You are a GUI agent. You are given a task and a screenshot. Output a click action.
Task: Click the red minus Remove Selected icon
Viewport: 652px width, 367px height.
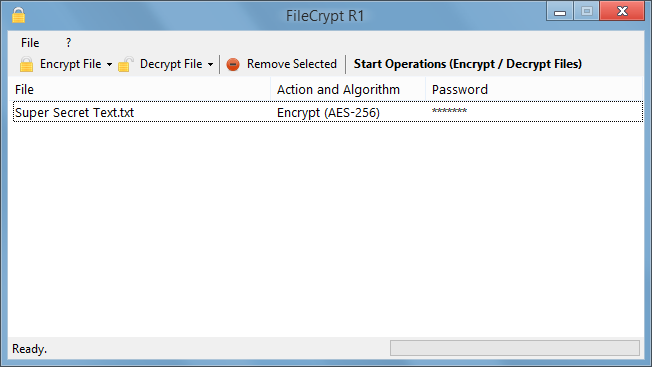point(233,64)
